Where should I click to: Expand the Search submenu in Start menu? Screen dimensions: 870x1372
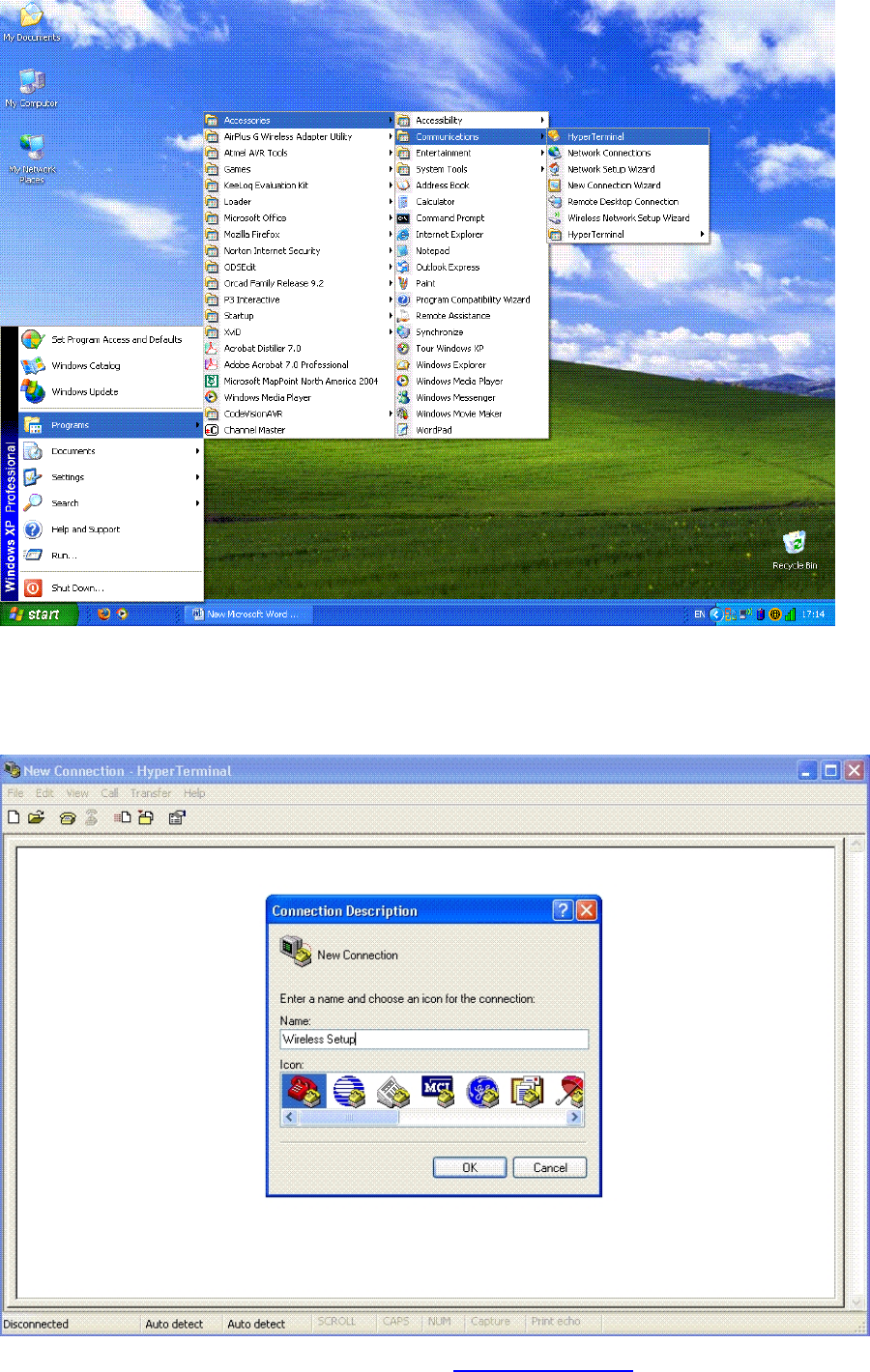point(111,503)
